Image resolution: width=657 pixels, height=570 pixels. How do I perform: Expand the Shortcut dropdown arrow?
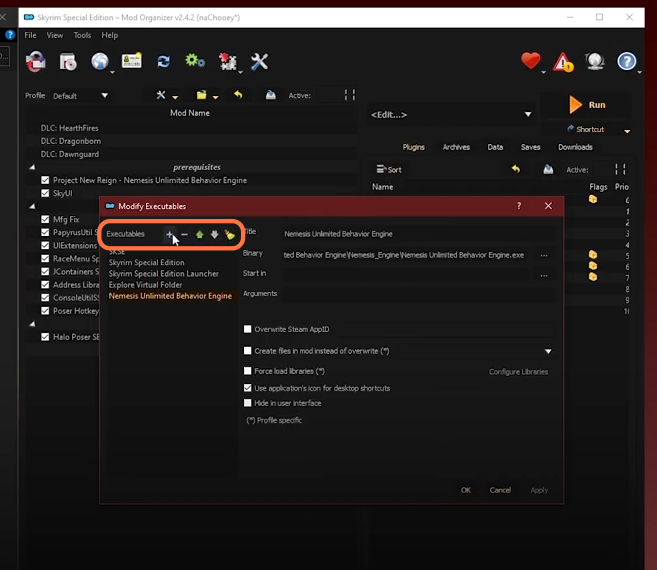(627, 131)
